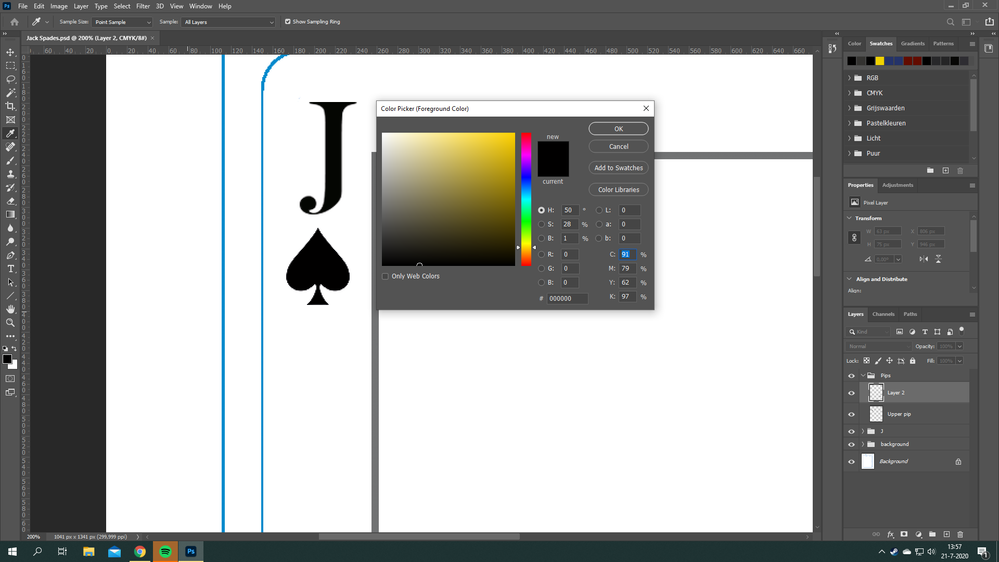Select the Move tool

tap(10, 52)
